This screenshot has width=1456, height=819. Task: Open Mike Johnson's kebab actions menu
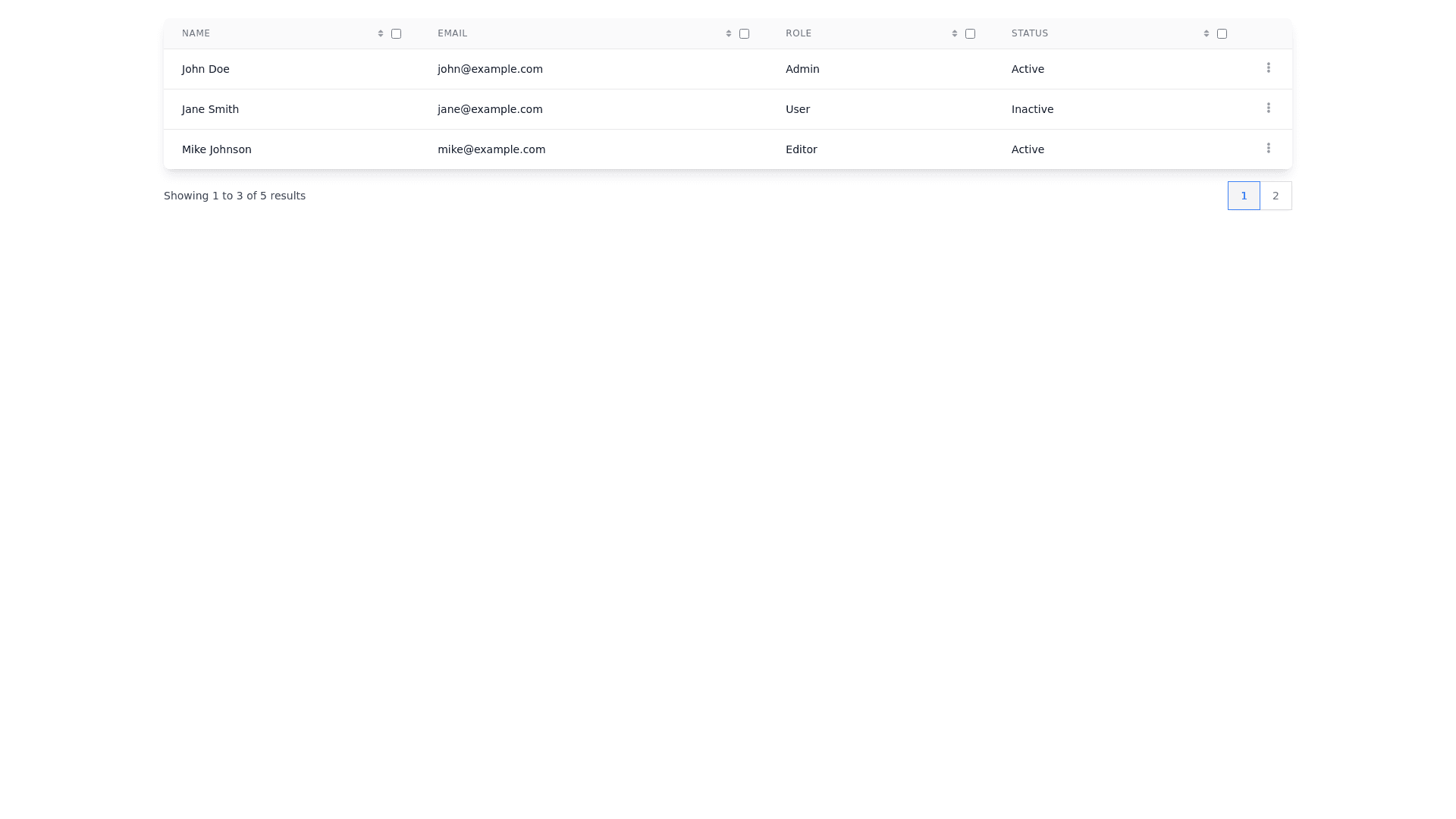1268,149
